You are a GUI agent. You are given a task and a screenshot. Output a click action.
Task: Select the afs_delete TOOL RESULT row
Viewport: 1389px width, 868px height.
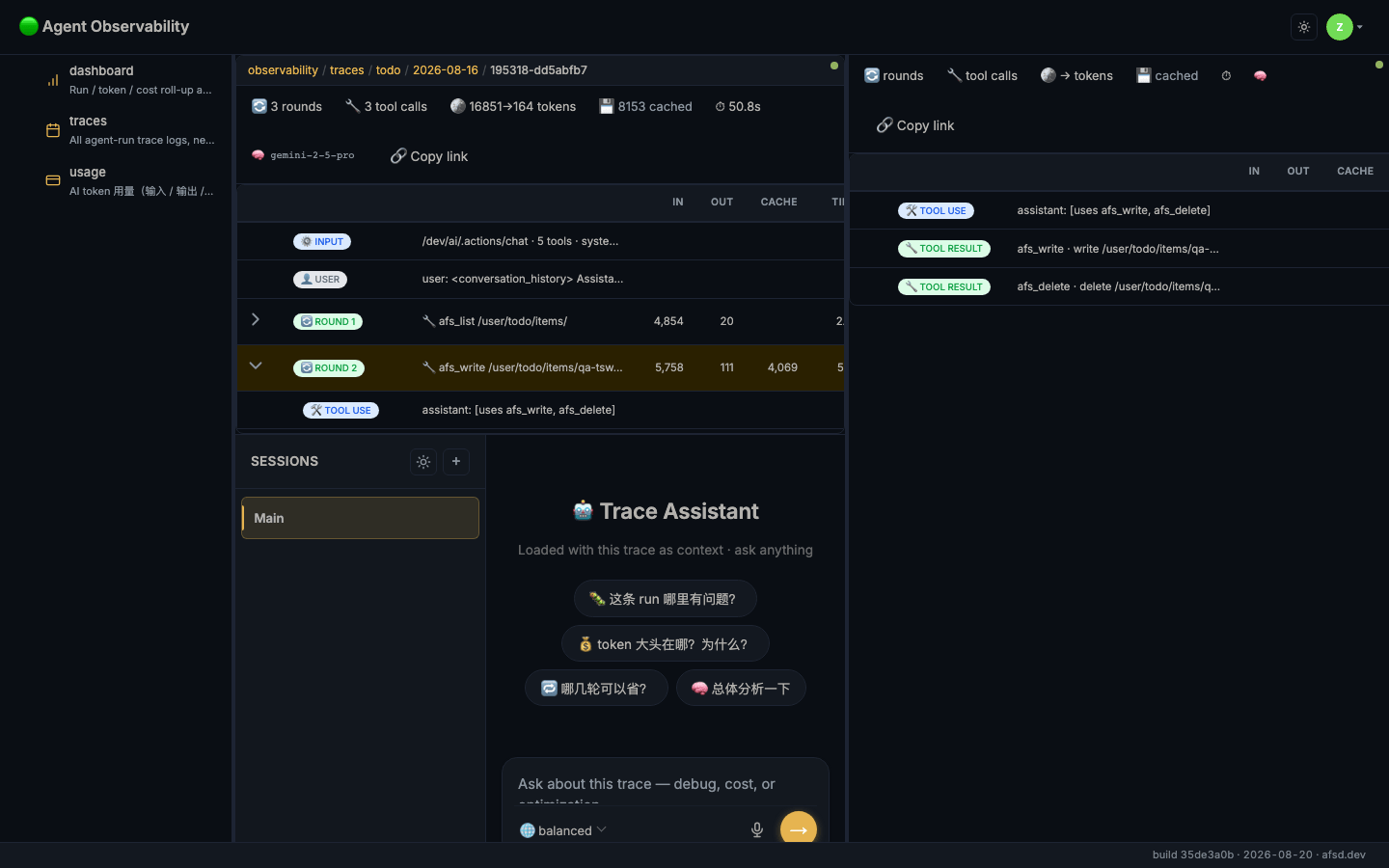tap(1119, 286)
